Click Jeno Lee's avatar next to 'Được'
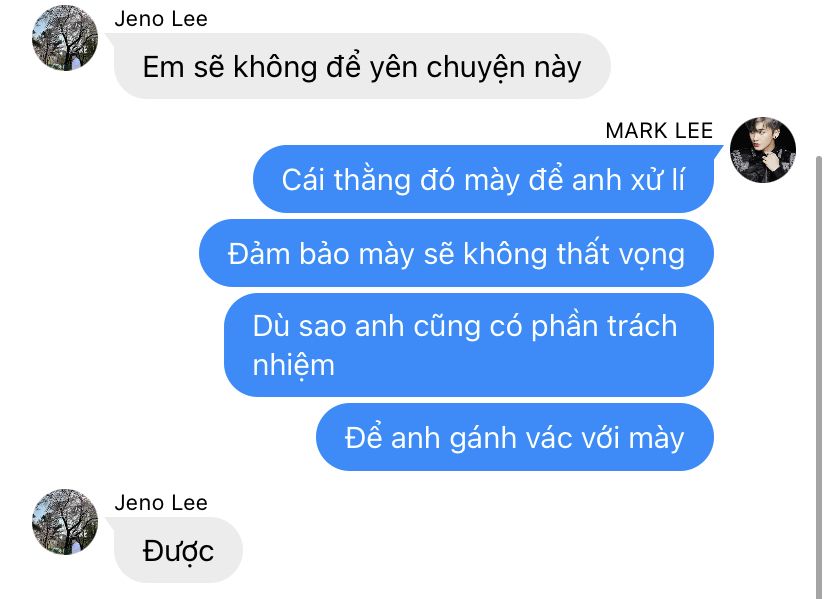Image resolution: width=828 pixels, height=599 pixels. tap(65, 522)
